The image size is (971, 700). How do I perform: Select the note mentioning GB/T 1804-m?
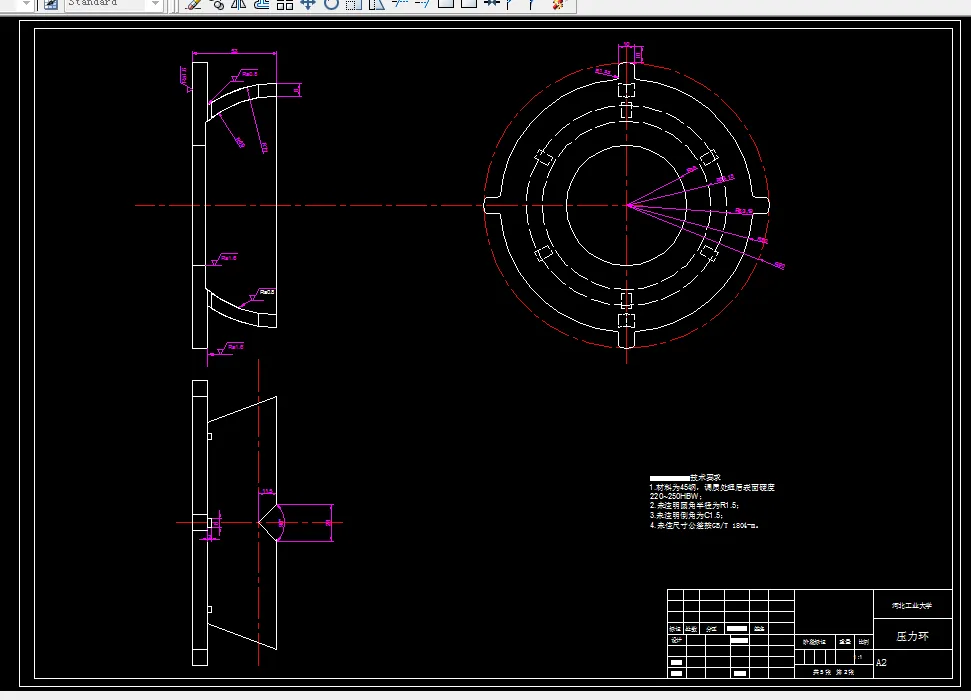click(x=704, y=525)
